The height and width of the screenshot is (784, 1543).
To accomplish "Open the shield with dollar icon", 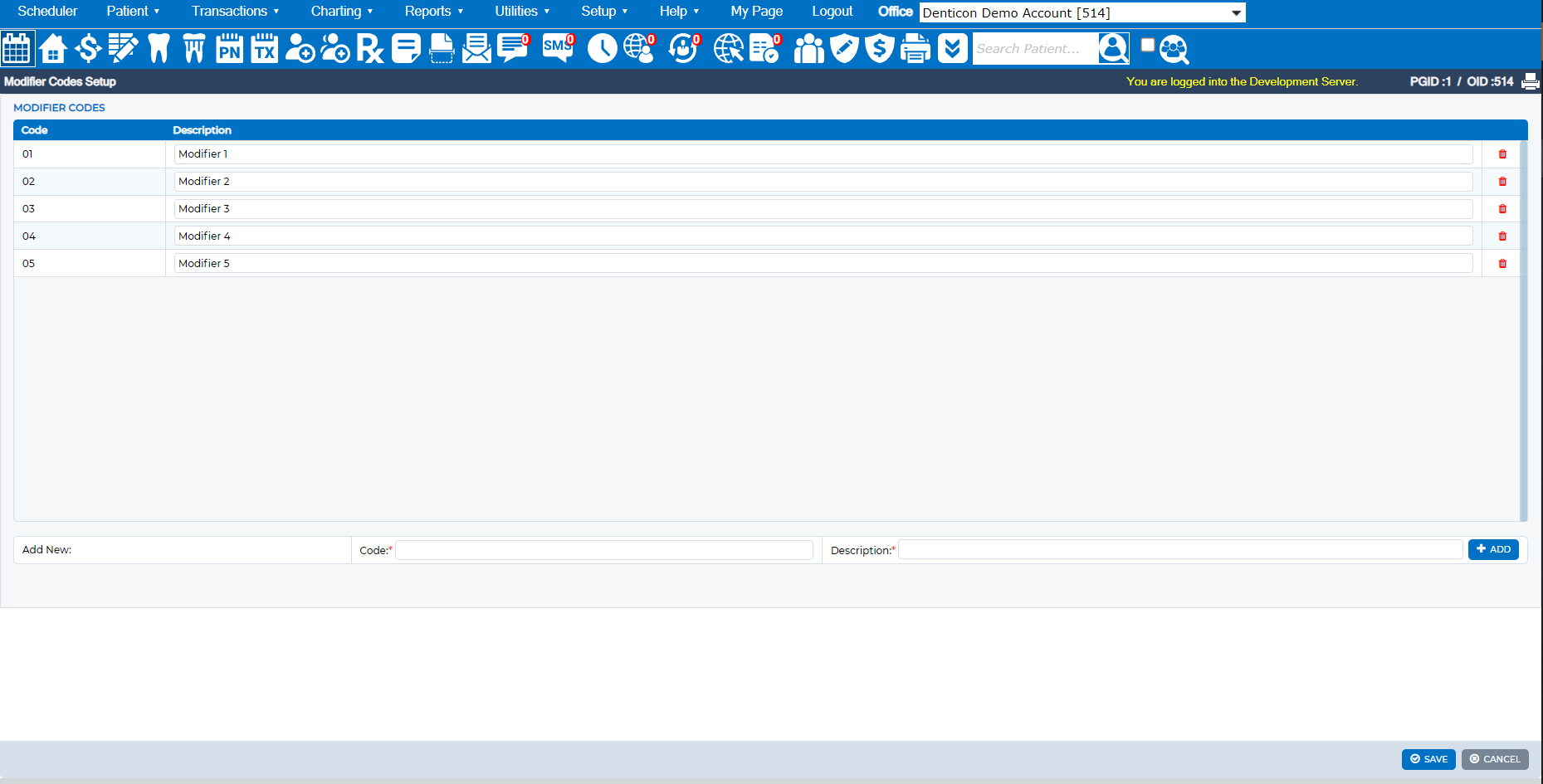I will [x=879, y=48].
